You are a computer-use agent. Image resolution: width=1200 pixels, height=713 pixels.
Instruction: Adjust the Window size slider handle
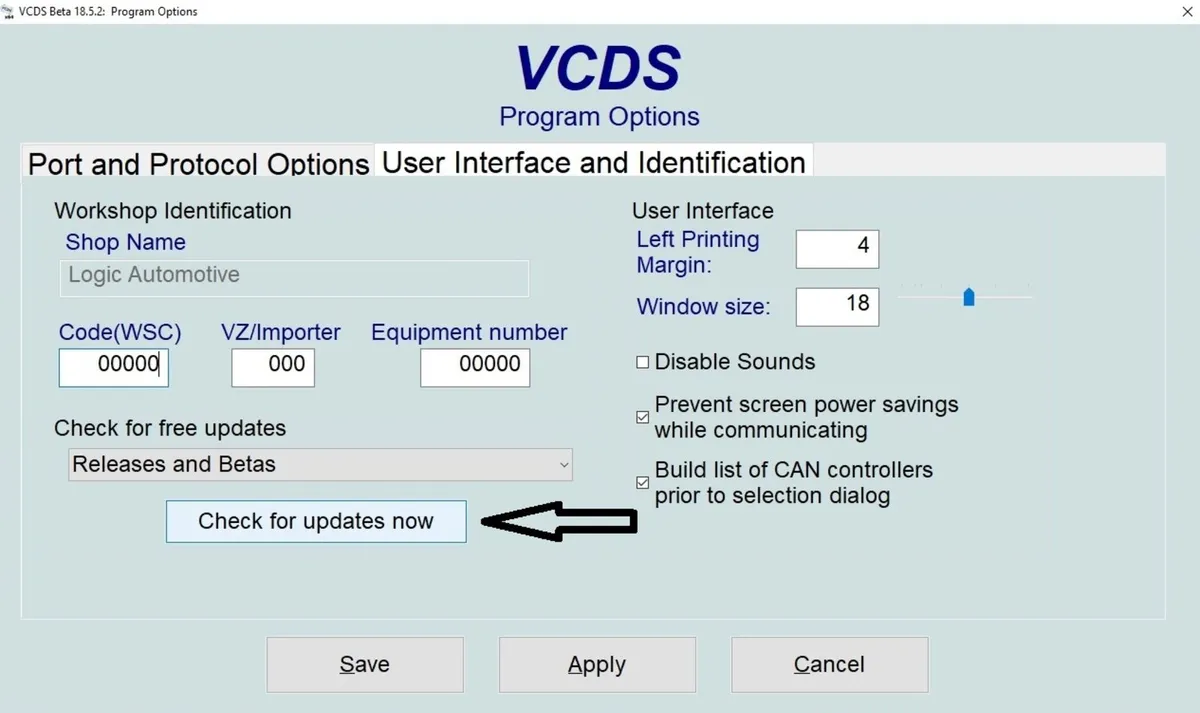pos(968,296)
